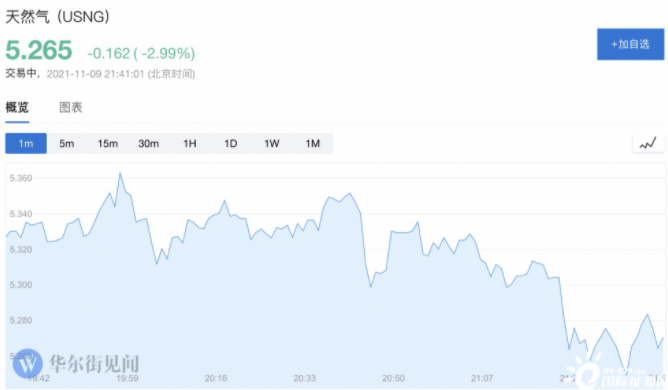Click the line chart type icon

pyautogui.click(x=648, y=143)
